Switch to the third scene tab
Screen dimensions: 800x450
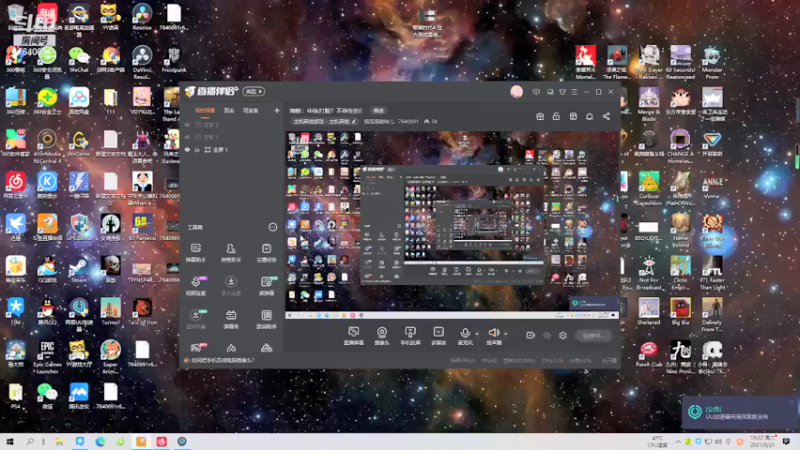coord(251,110)
